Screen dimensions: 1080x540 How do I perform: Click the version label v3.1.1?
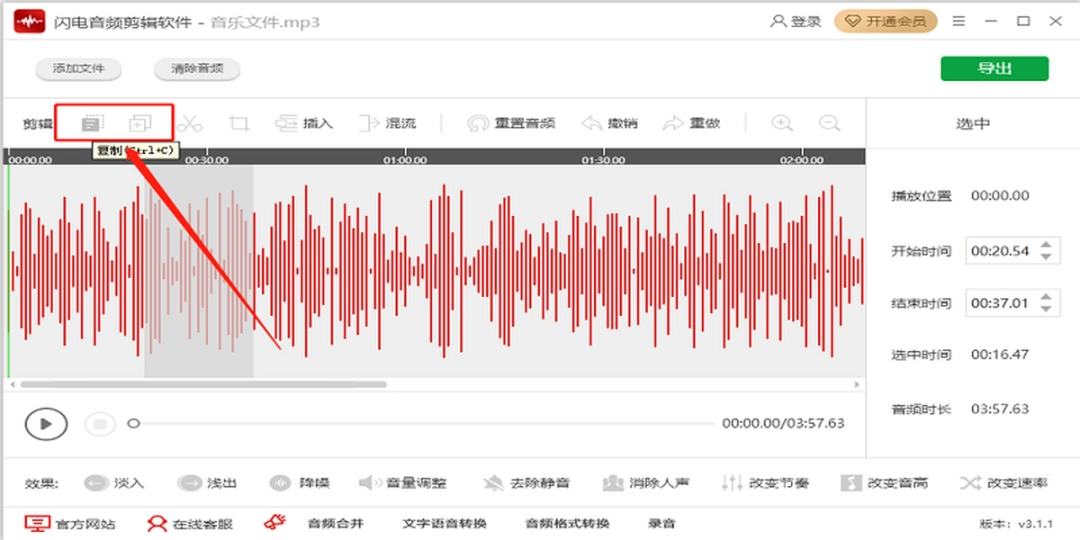point(1017,524)
